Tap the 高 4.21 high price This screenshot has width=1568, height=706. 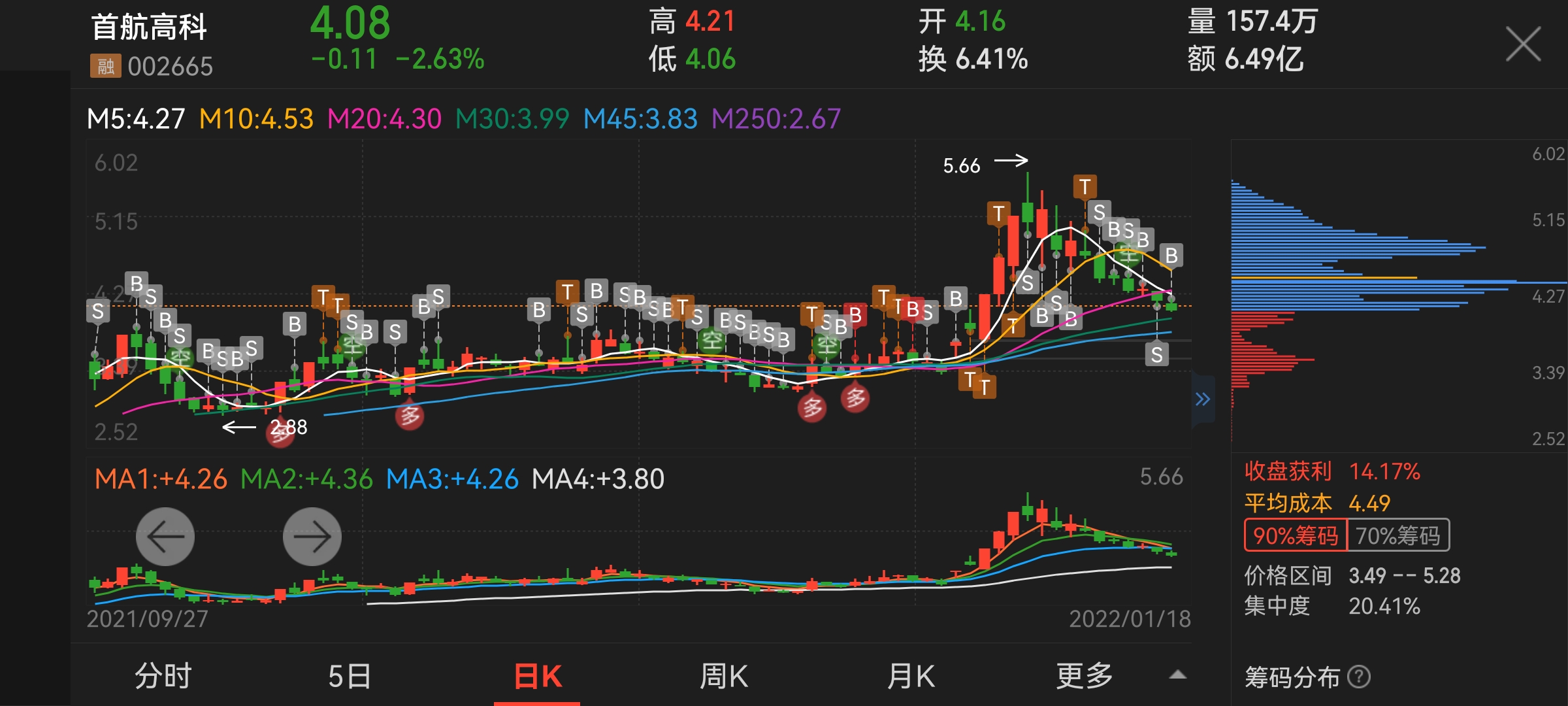[692, 22]
